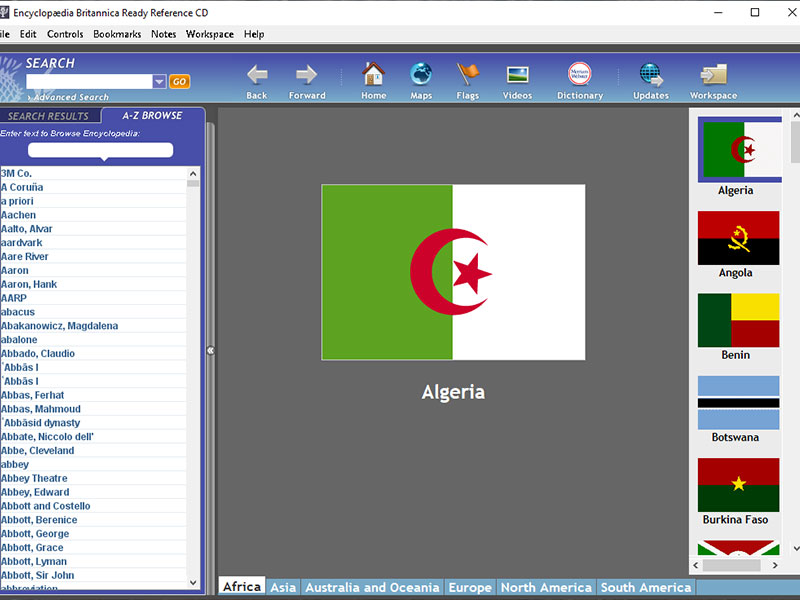This screenshot has height=600, width=800.
Task: Click flag panel vertical scroll-down arrow
Action: click(795, 548)
